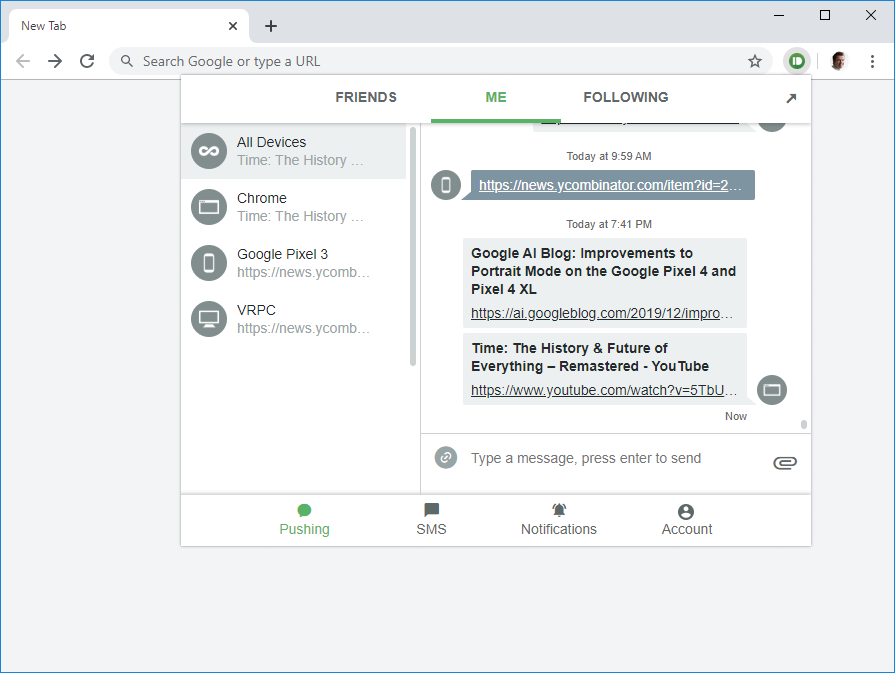Open a new tab with plus icon
The height and width of the screenshot is (673, 895).
point(271,26)
